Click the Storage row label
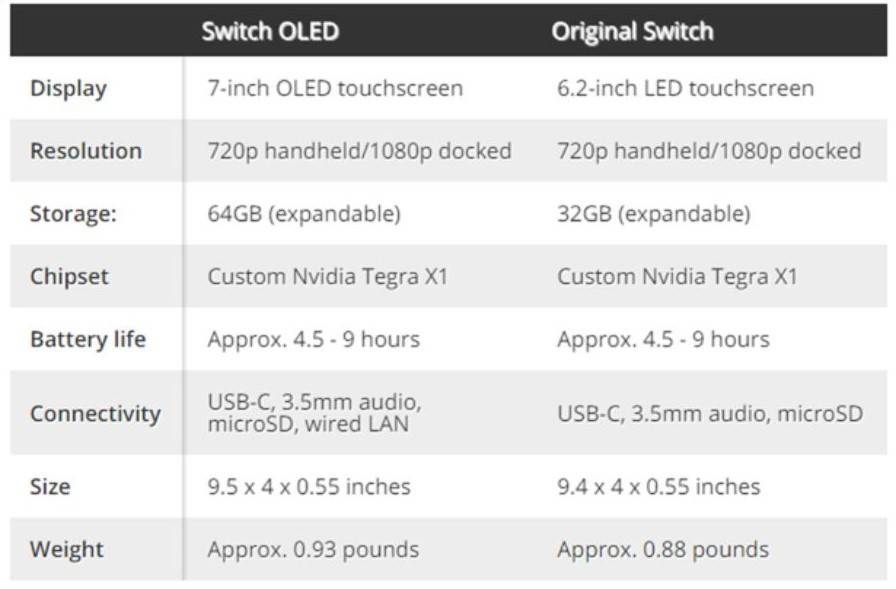The image size is (896, 589). (x=72, y=213)
